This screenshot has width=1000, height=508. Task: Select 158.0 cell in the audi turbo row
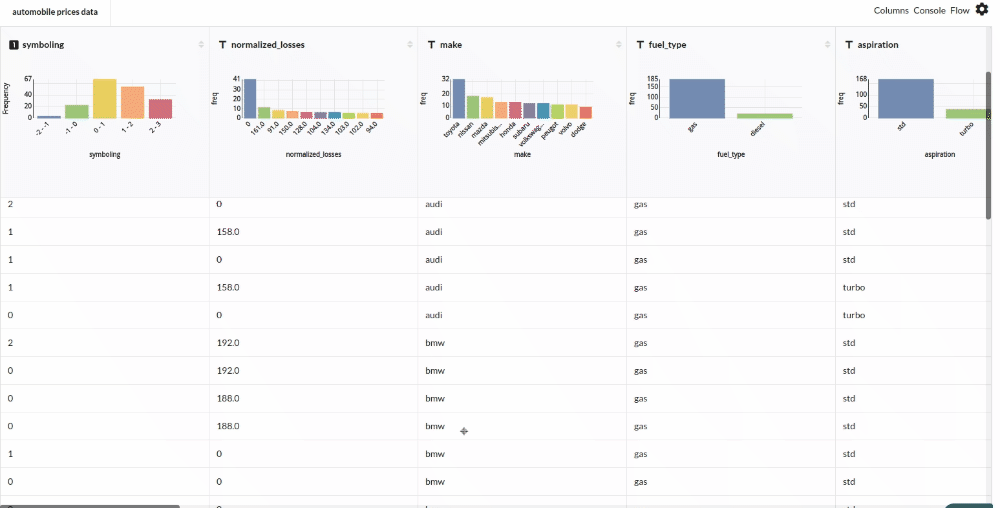[x=228, y=287]
